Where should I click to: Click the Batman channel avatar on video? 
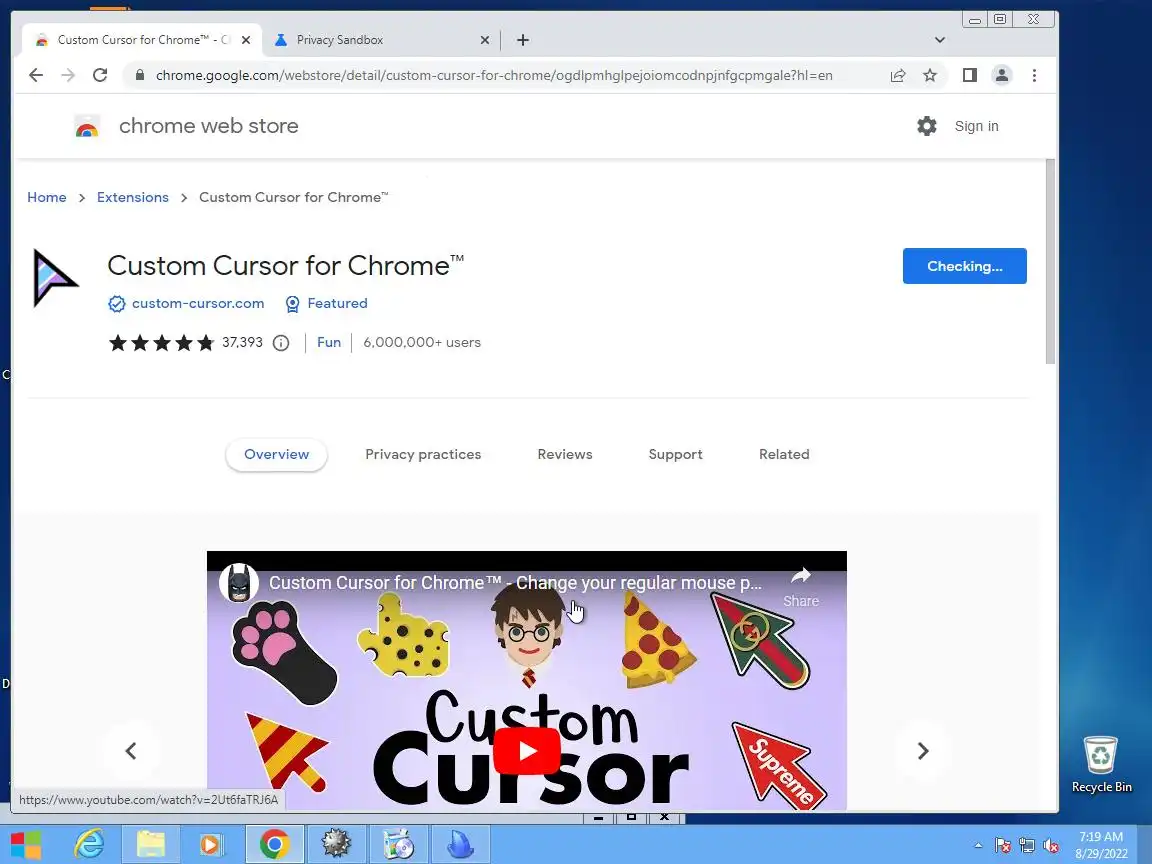(239, 583)
